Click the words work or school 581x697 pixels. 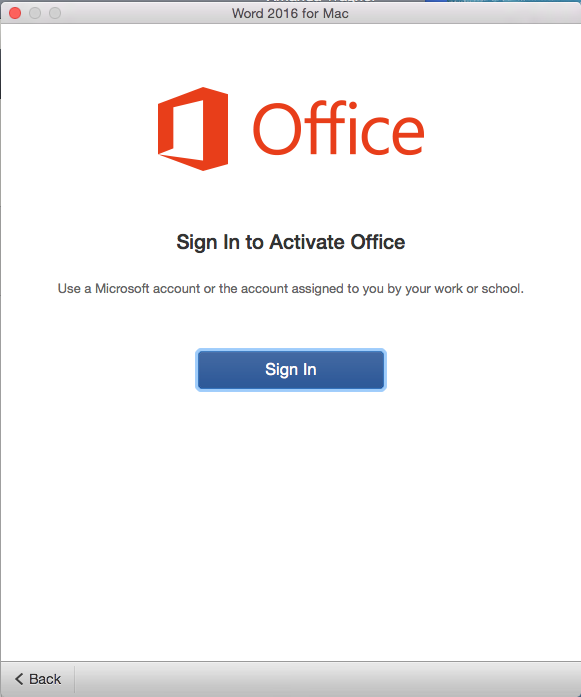[478, 288]
